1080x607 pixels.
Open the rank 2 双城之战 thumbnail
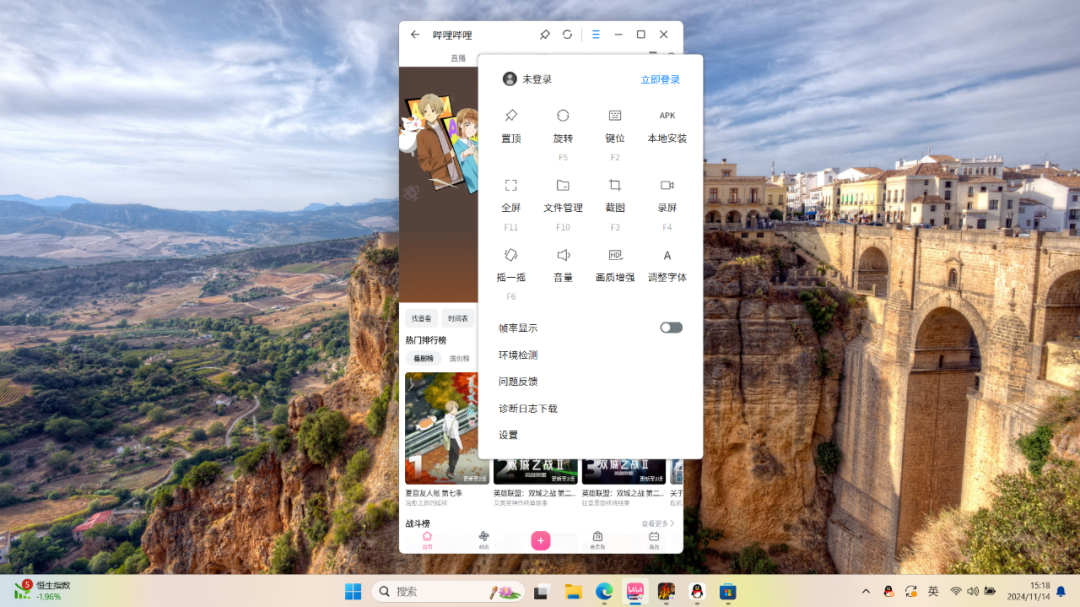click(x=535, y=471)
